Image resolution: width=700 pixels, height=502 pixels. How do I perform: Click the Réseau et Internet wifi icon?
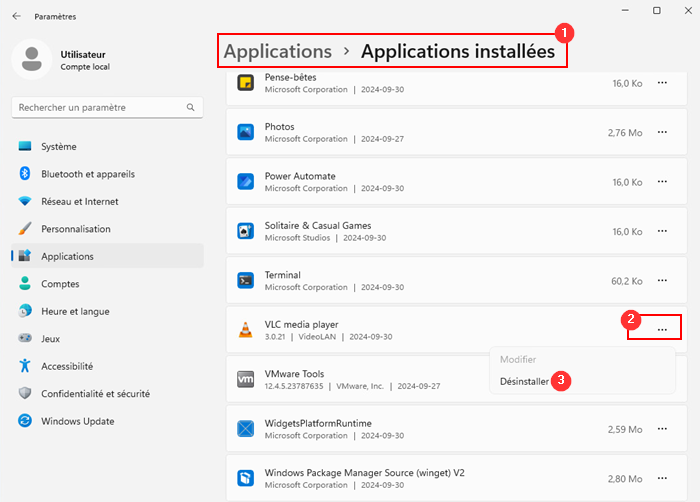tap(25, 201)
